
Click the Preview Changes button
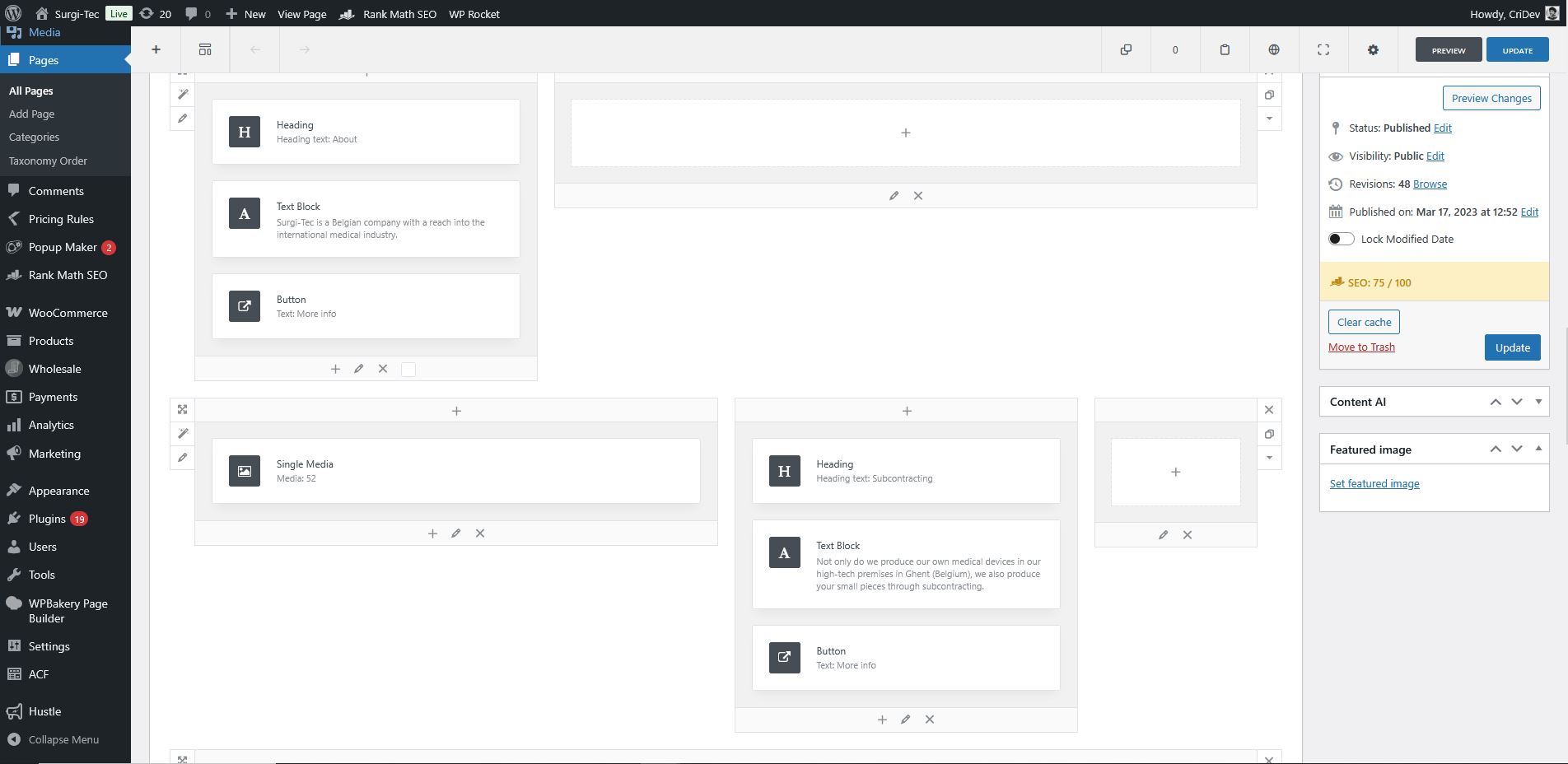pos(1491,98)
